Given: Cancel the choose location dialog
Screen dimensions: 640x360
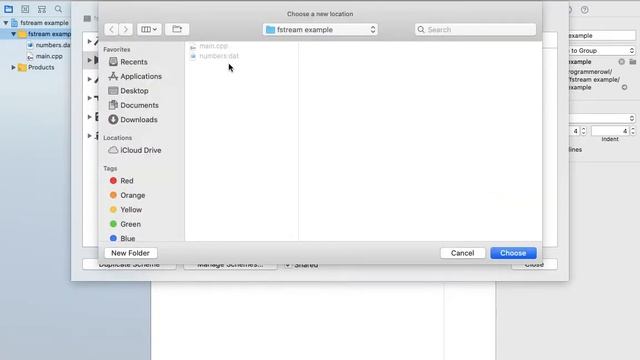Looking at the screenshot, I should click(x=462, y=253).
